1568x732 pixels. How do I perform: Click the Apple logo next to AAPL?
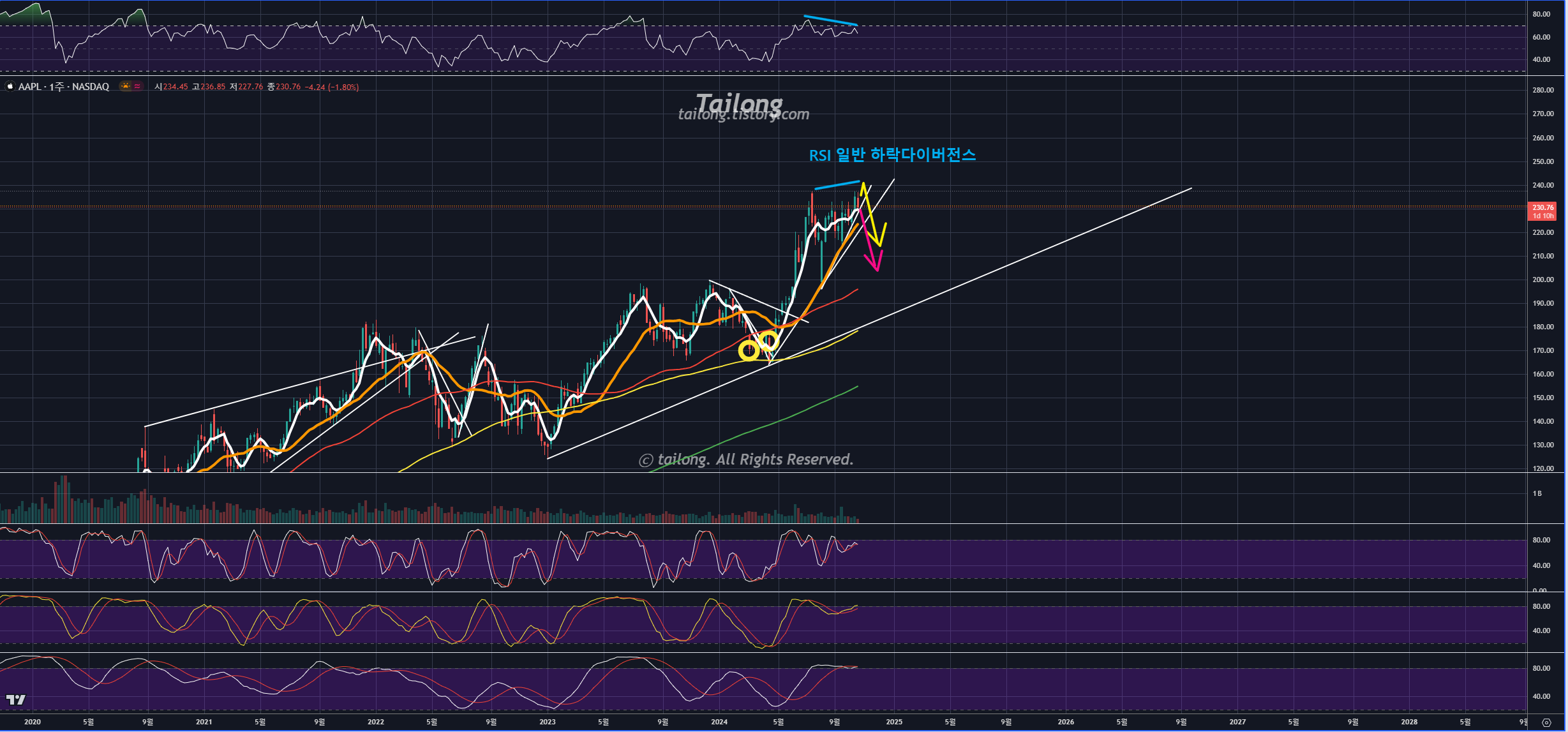[x=10, y=86]
